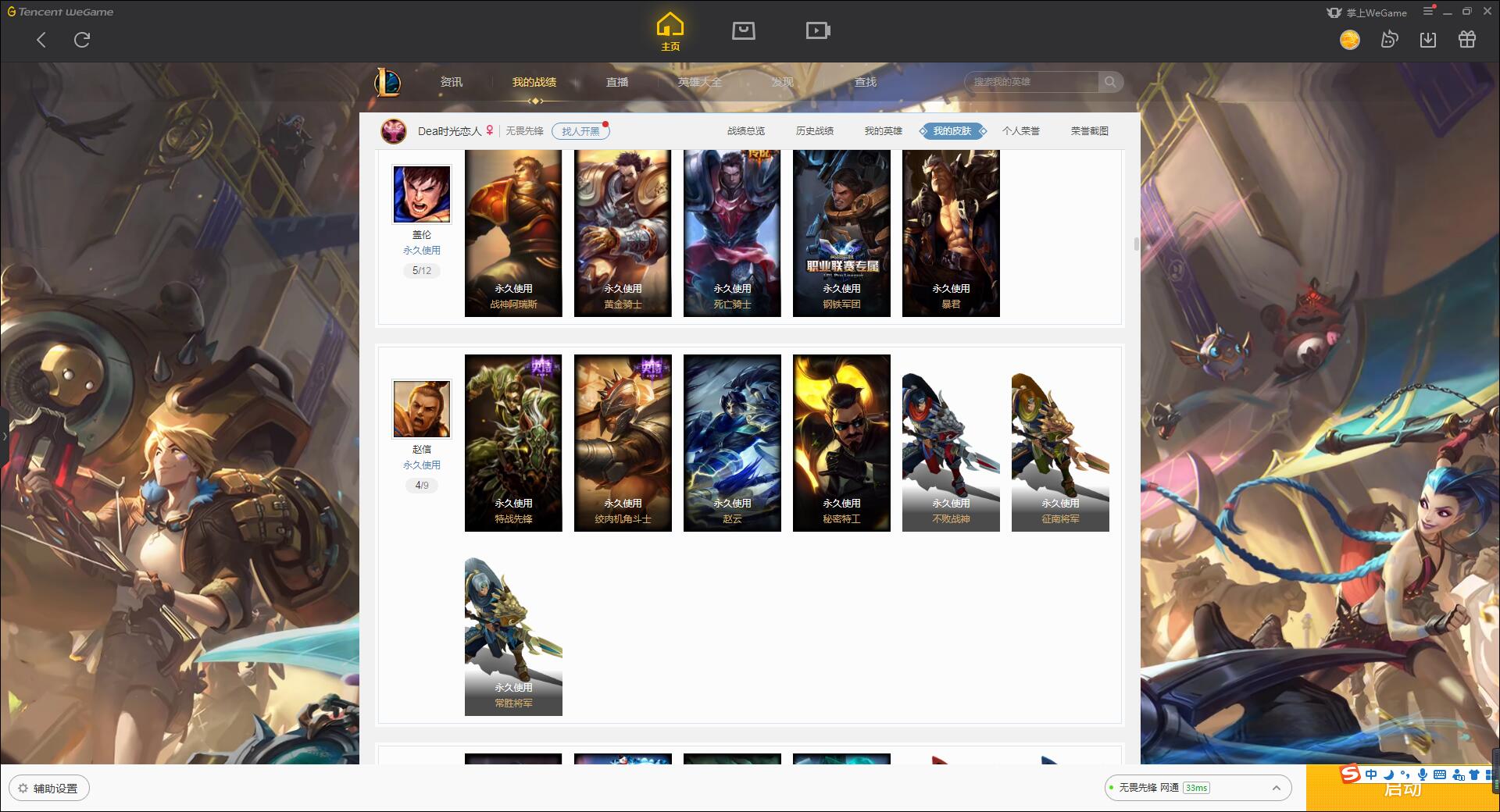Open the 历史战绩 sub-tab
This screenshot has height=812, width=1500.
[x=815, y=131]
